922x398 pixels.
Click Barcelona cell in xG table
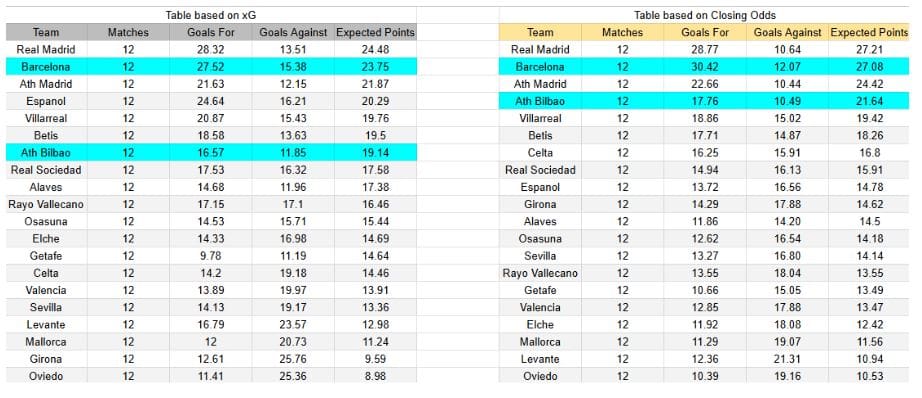point(46,66)
